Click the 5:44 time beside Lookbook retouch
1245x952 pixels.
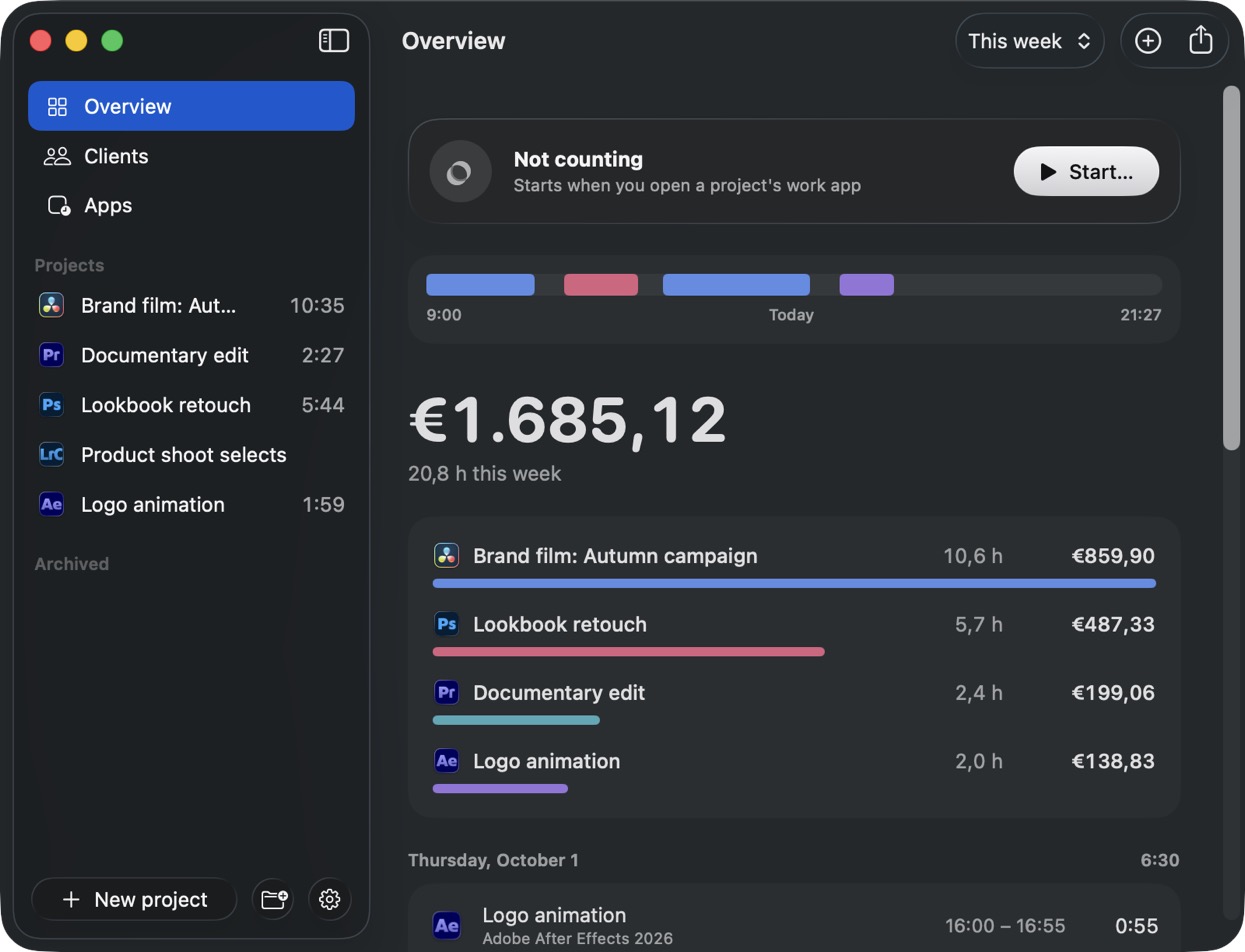(x=323, y=405)
